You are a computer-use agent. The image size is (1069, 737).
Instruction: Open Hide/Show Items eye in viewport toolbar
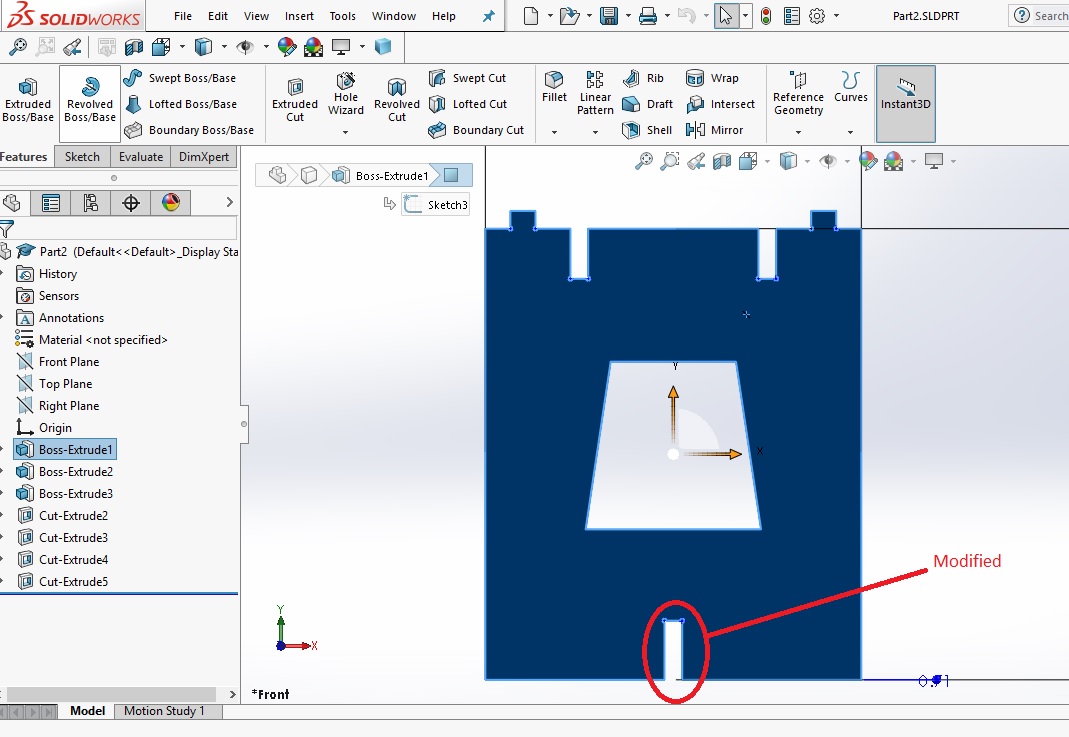point(828,161)
